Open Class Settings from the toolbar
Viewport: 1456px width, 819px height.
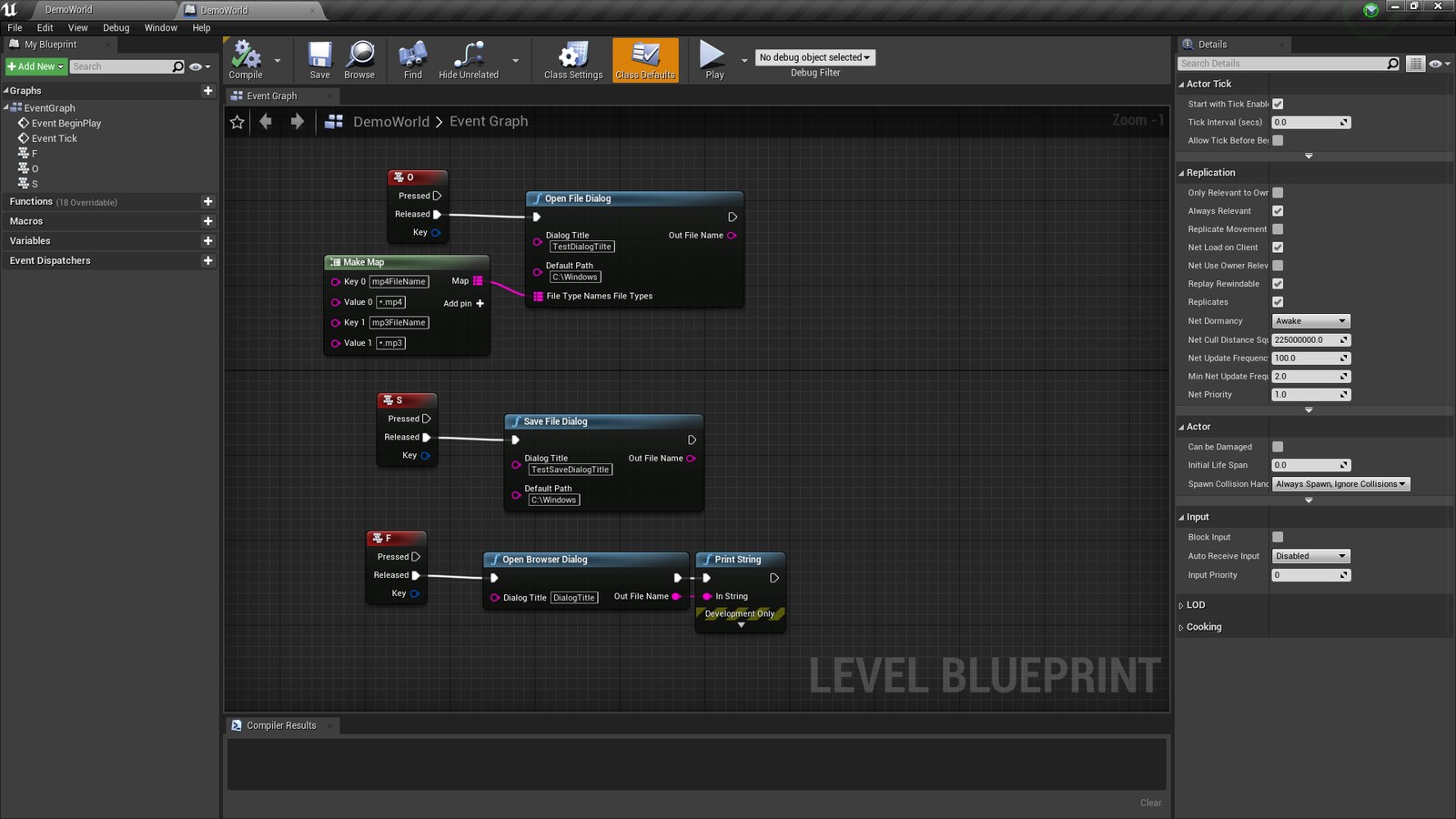(x=573, y=56)
